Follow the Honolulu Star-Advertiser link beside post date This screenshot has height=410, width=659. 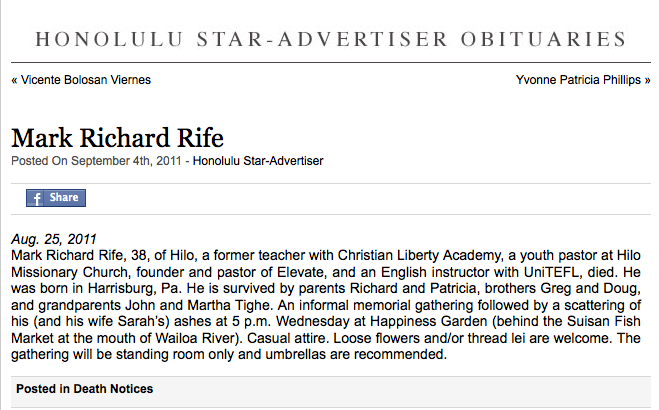258,161
